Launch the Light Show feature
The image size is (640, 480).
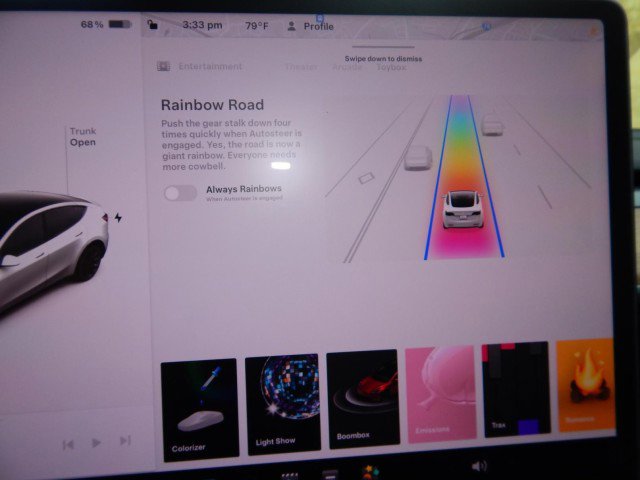tap(282, 402)
